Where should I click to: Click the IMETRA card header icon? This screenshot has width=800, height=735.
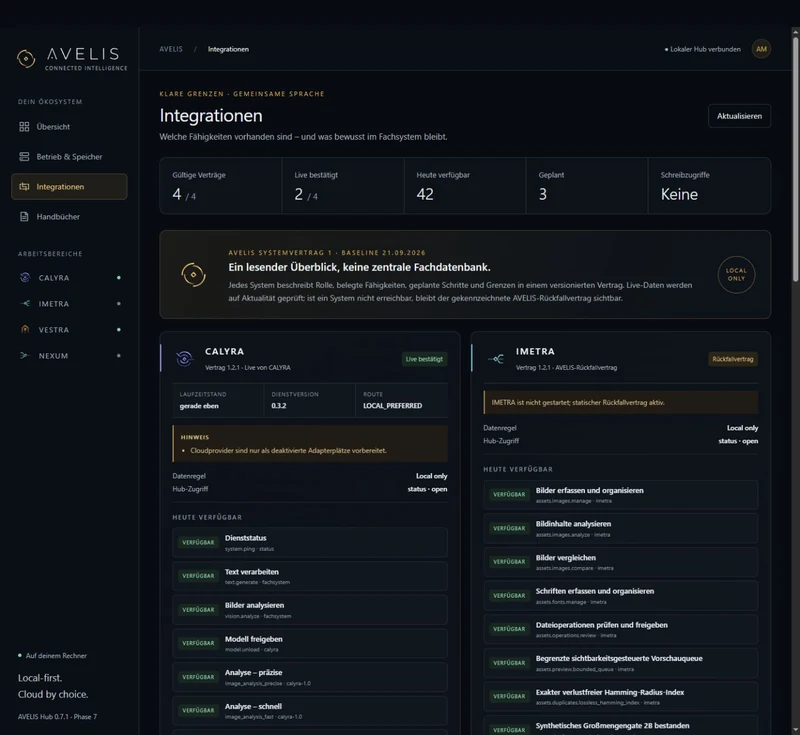pyautogui.click(x=495, y=359)
